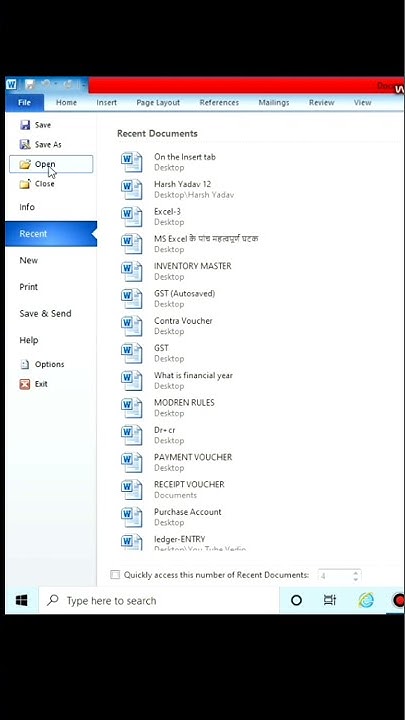Click Word icon beside Purchase Account
Viewport: 405px width, 720px height.
click(x=132, y=517)
